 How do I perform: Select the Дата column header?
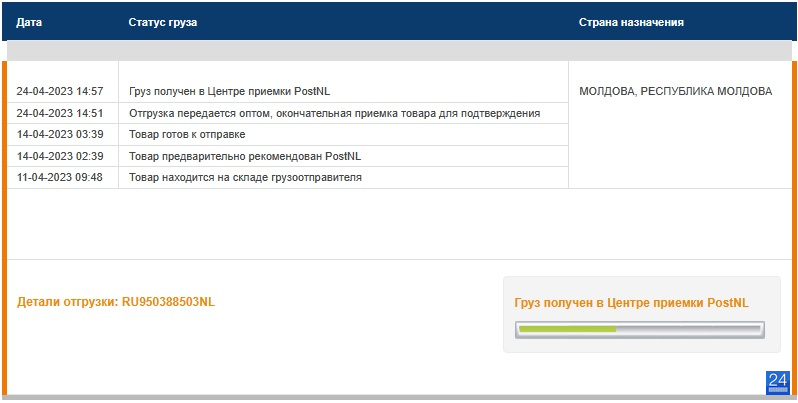pyautogui.click(x=29, y=22)
